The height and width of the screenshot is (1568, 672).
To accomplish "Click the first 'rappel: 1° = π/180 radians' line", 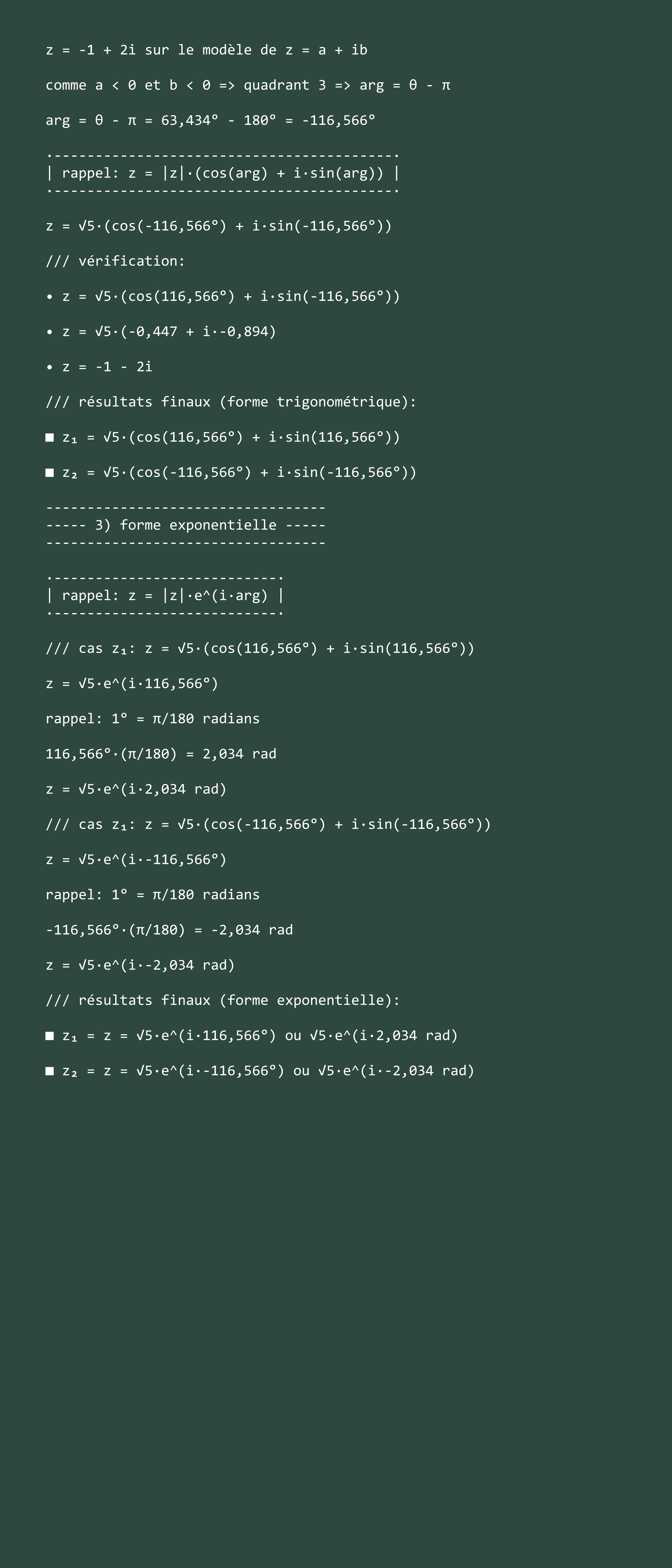I will point(153,718).
